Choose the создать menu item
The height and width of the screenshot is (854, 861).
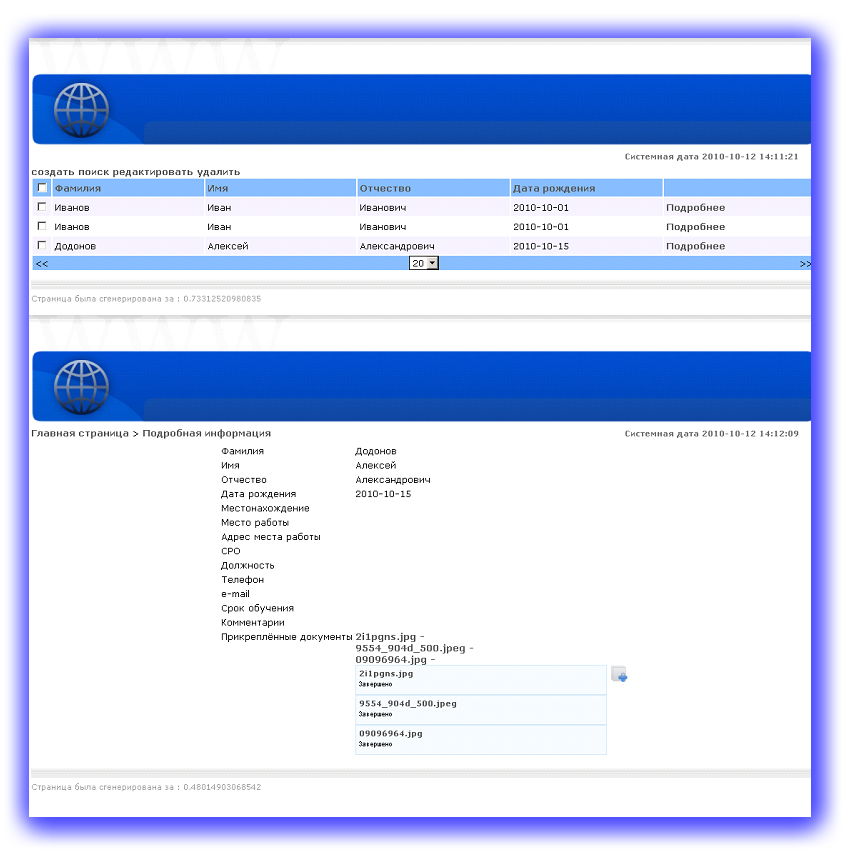coord(53,172)
